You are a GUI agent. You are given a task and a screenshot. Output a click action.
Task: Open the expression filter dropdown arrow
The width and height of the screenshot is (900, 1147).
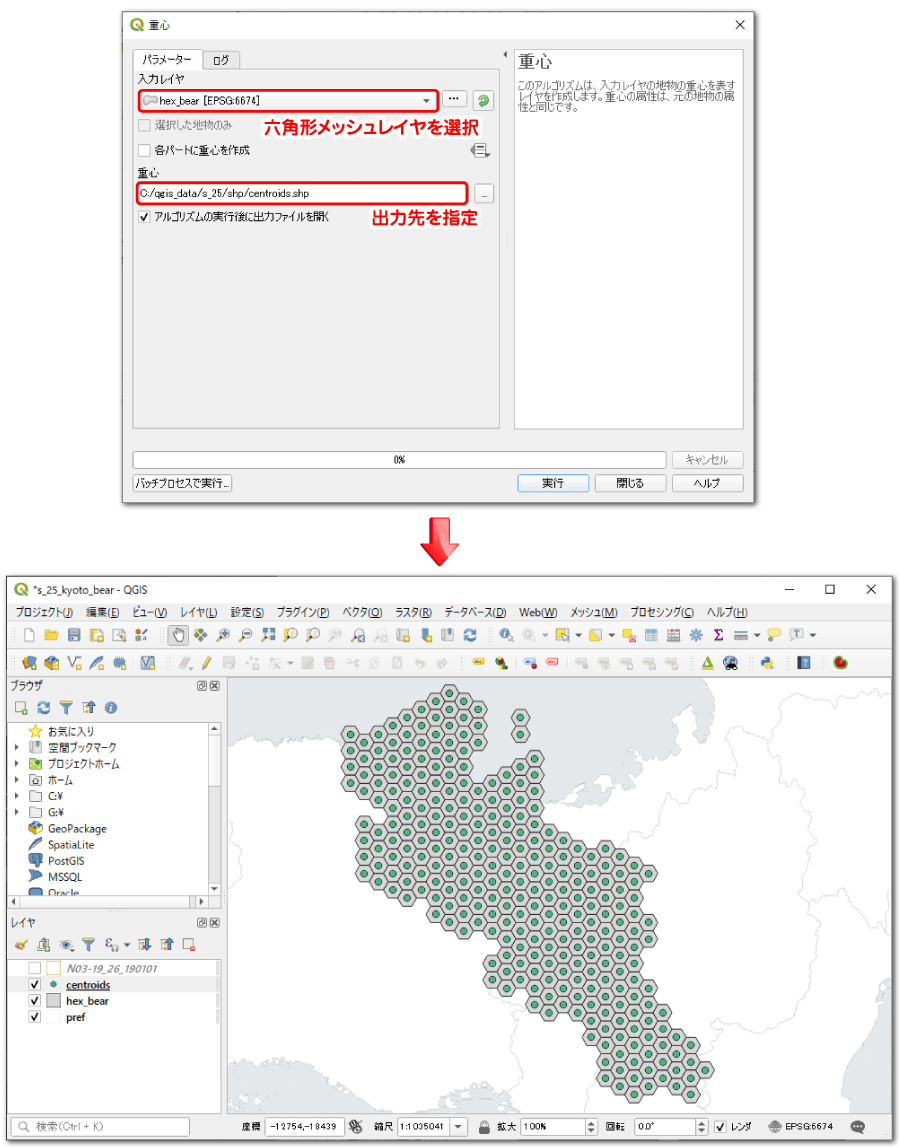[127, 945]
